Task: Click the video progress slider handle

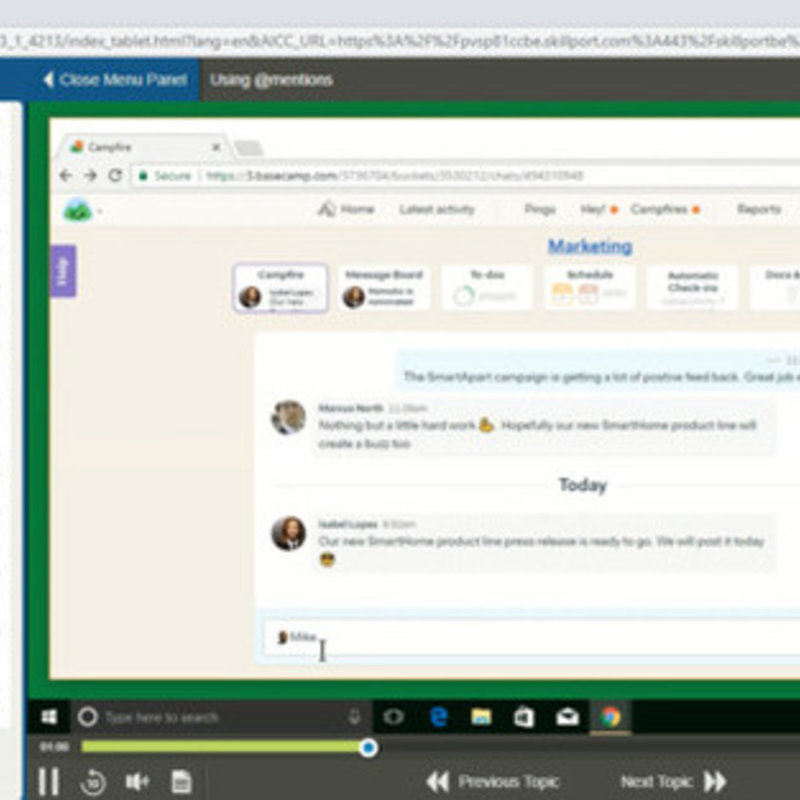Action: point(368,748)
